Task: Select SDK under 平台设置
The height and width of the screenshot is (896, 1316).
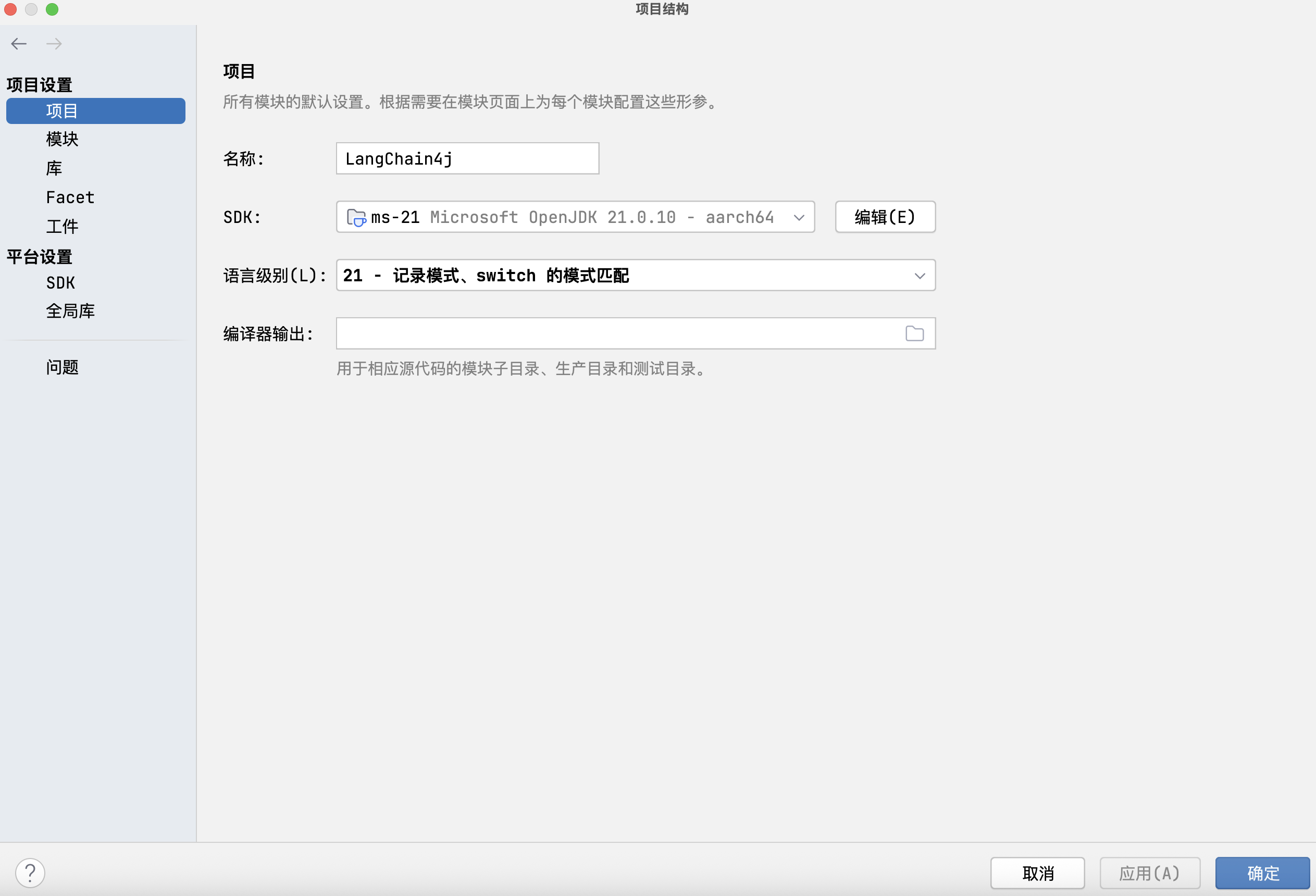Action: (x=60, y=283)
